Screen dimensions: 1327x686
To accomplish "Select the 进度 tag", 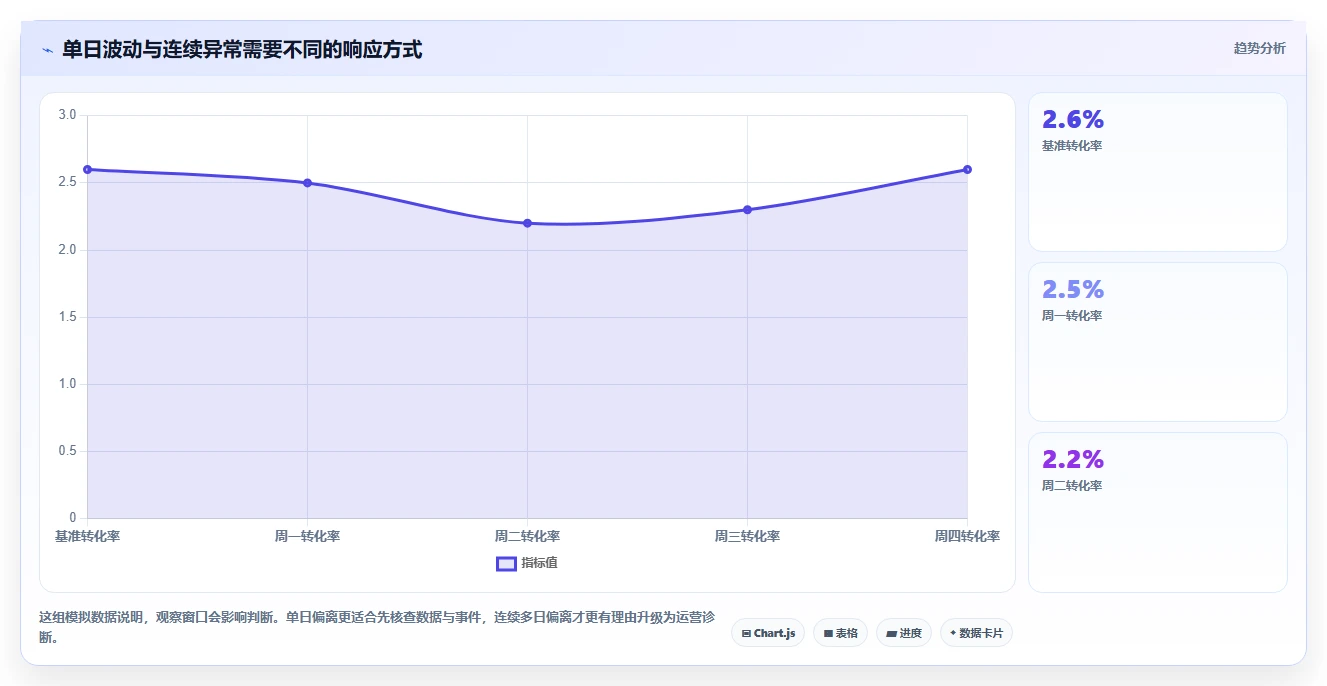I will (x=904, y=633).
